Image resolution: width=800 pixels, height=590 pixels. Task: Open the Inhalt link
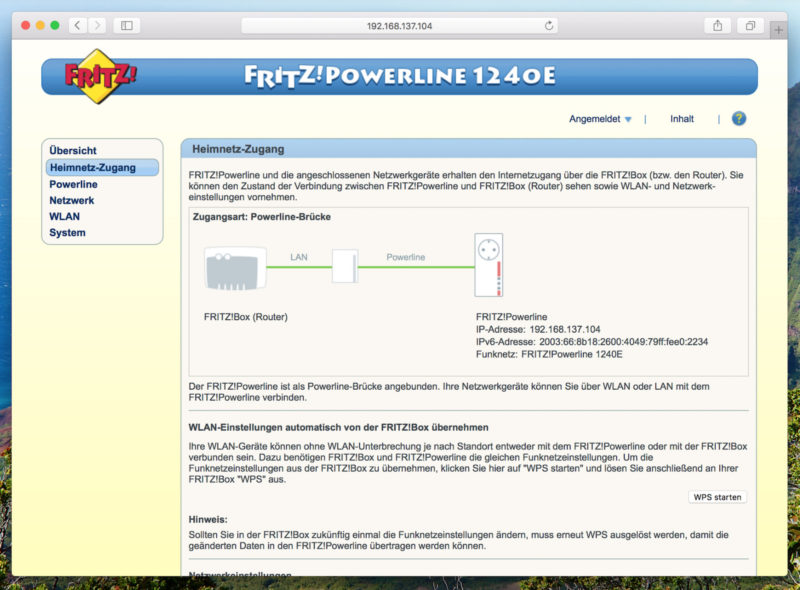click(682, 119)
